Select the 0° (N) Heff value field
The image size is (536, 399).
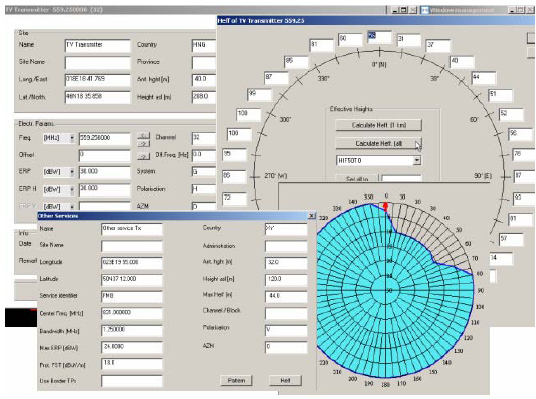(x=379, y=37)
